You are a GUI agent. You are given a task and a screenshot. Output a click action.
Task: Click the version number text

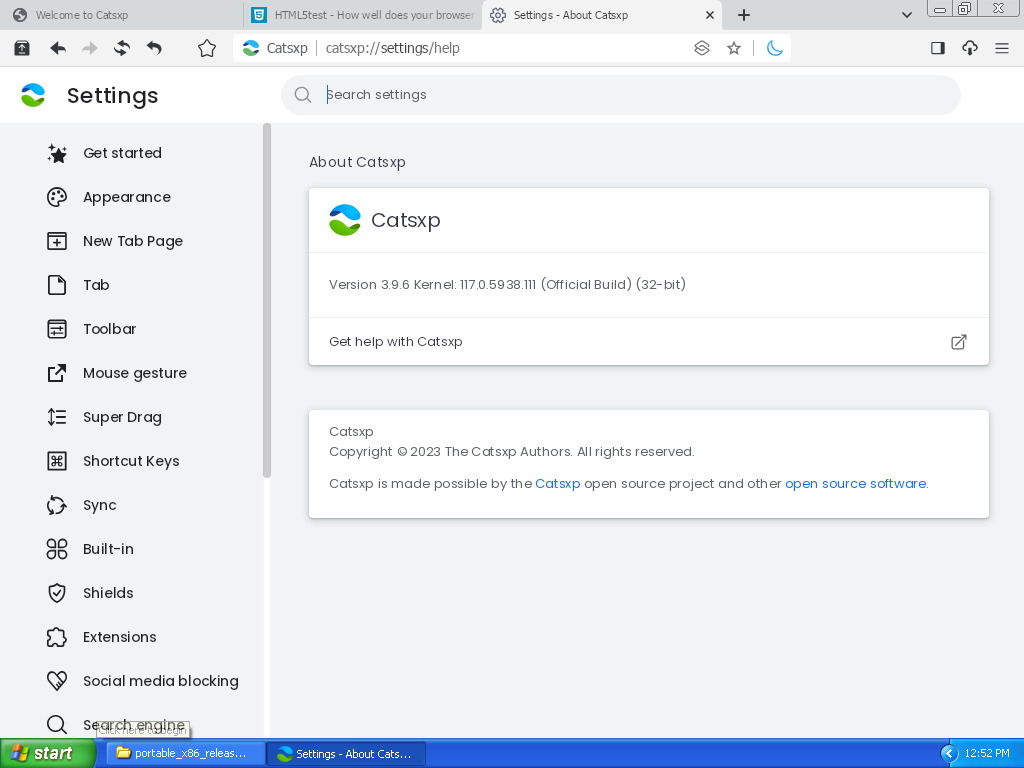(x=507, y=284)
